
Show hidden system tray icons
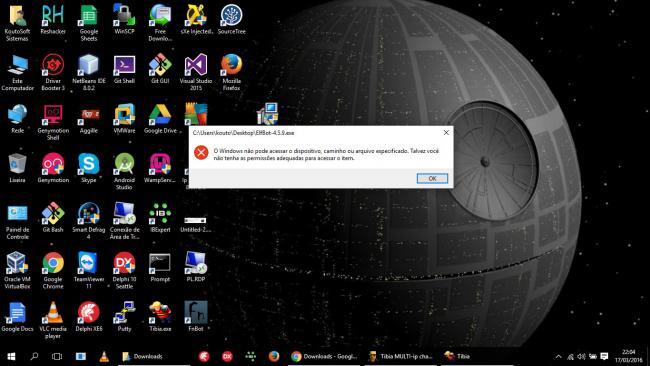point(558,356)
